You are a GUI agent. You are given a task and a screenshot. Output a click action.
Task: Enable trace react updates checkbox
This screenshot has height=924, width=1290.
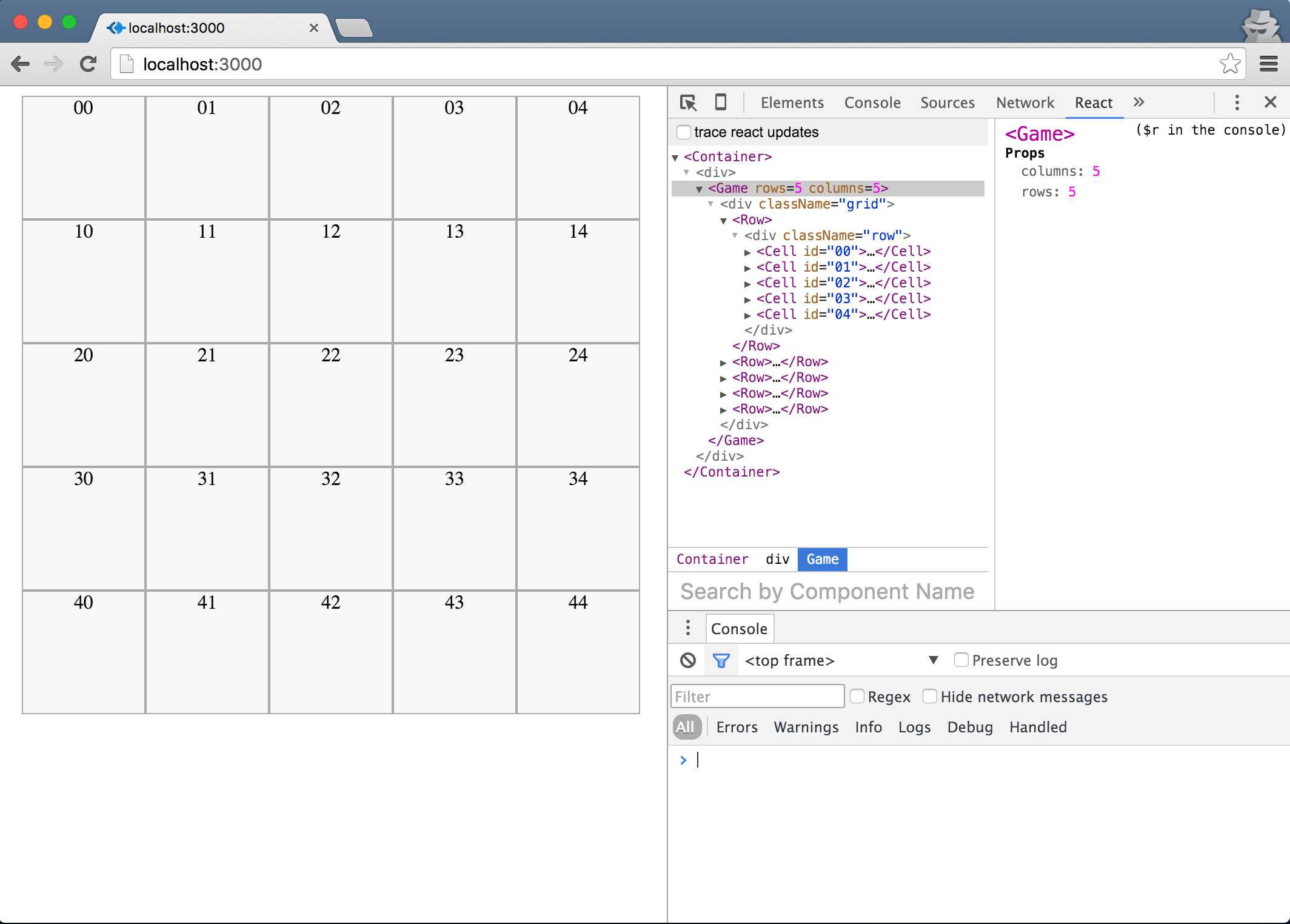point(684,132)
